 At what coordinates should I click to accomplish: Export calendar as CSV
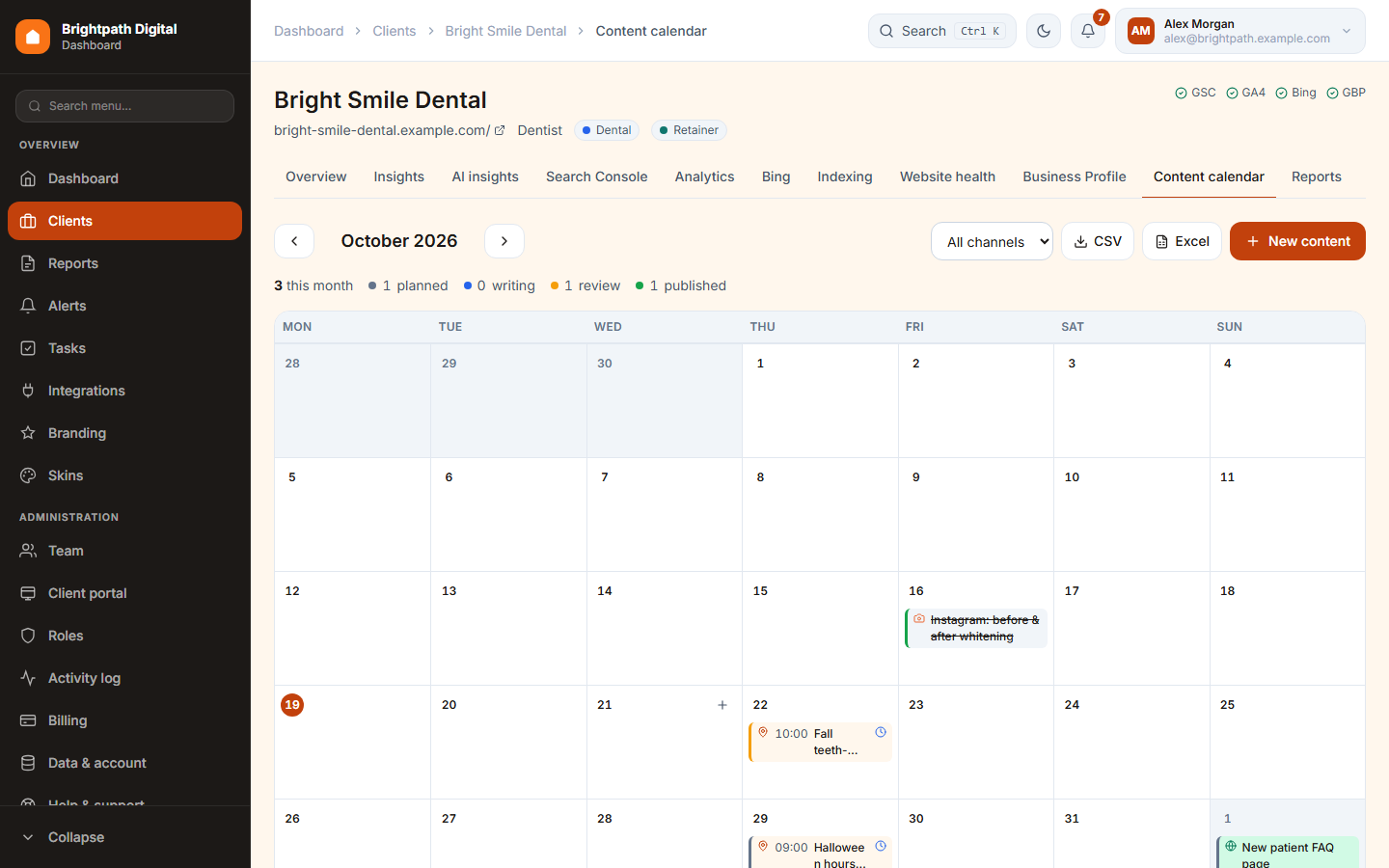[1098, 241]
